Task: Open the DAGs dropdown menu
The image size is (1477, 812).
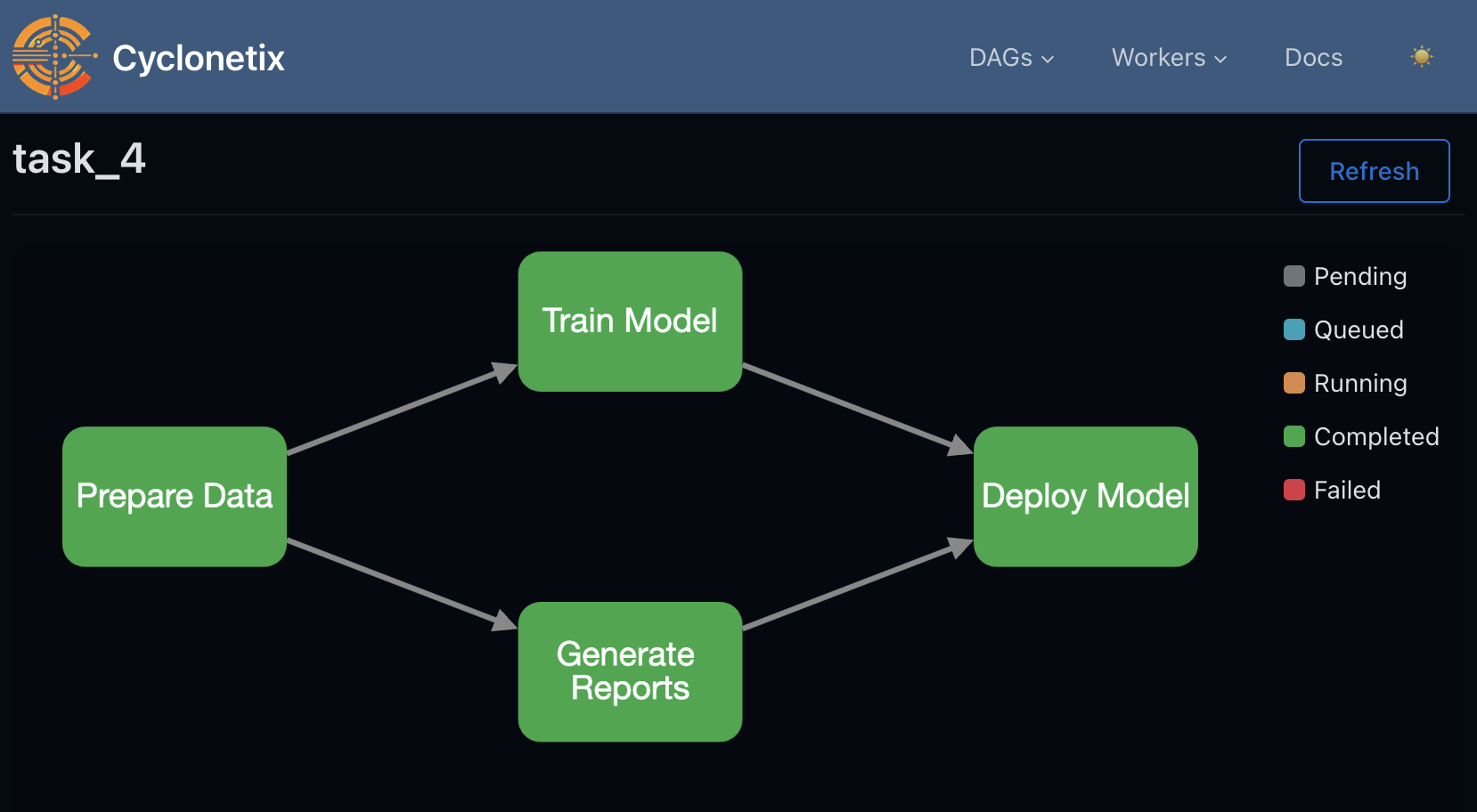Action: coord(1011,58)
